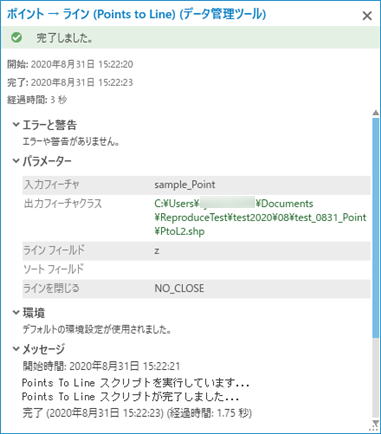The image size is (381, 434).
Task: Open the Points to Line tool title link
Action: coord(136,14)
